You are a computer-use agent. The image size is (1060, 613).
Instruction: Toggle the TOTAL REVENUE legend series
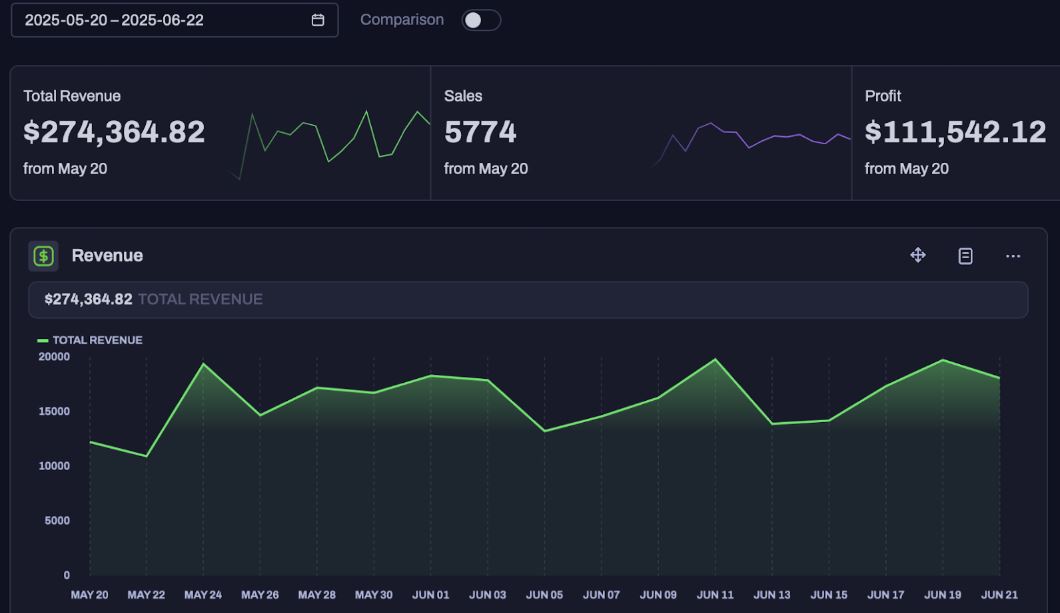point(90,340)
